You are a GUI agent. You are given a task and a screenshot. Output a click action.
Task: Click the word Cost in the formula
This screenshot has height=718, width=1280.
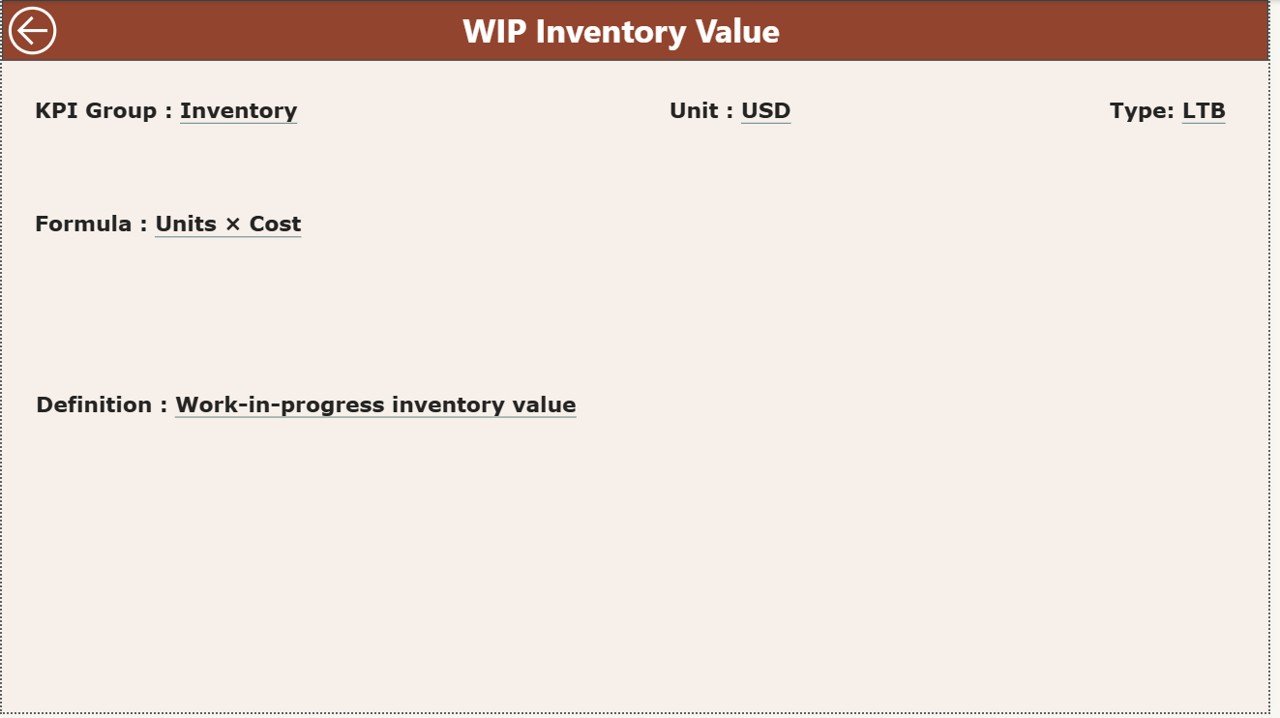275,224
